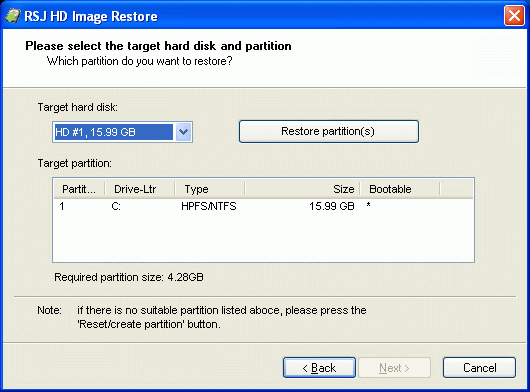The image size is (530, 392).
Task: Click the HPFS/NTFS type cell
Action: 209,206
